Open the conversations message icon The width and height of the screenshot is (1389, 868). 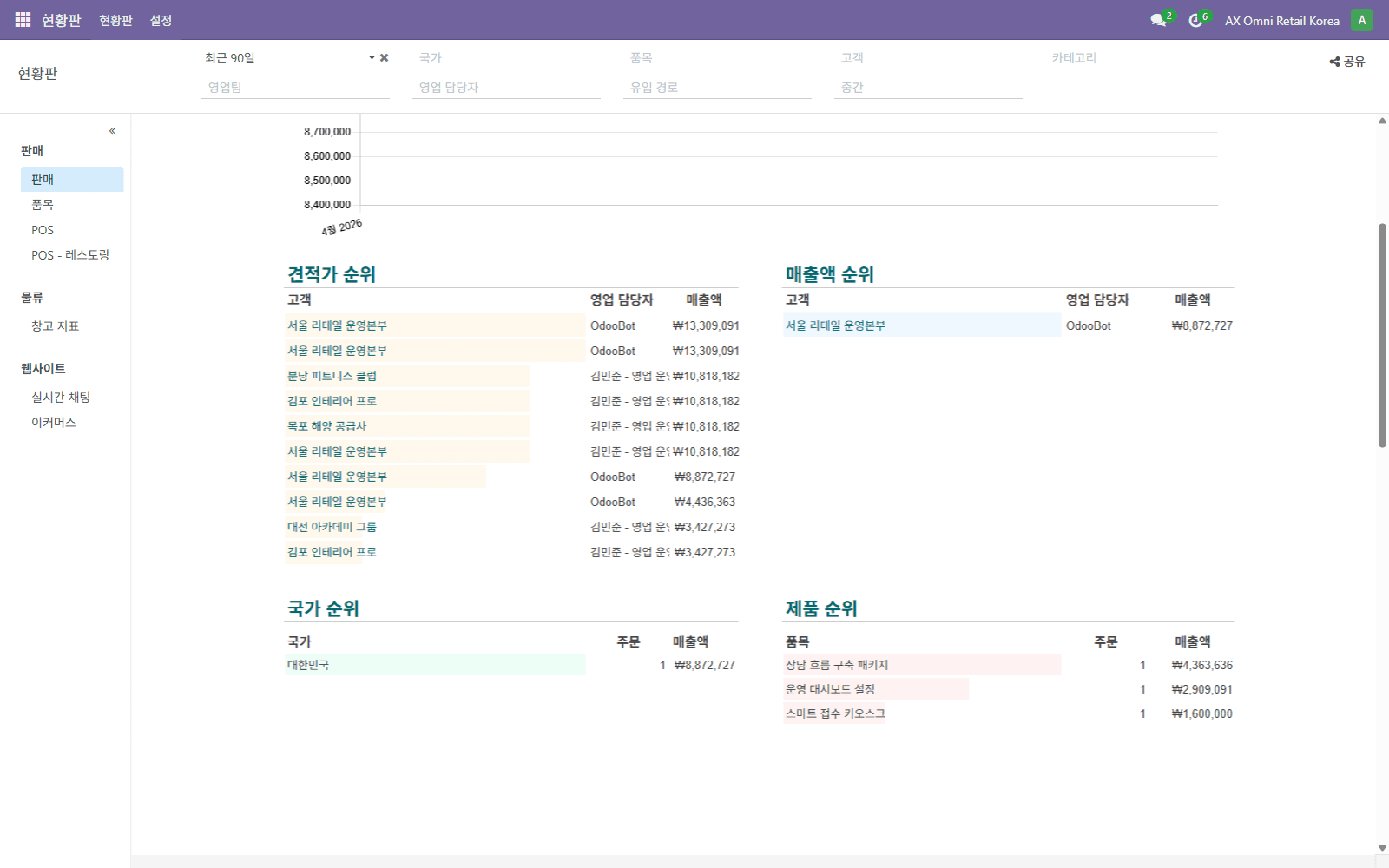[1158, 20]
